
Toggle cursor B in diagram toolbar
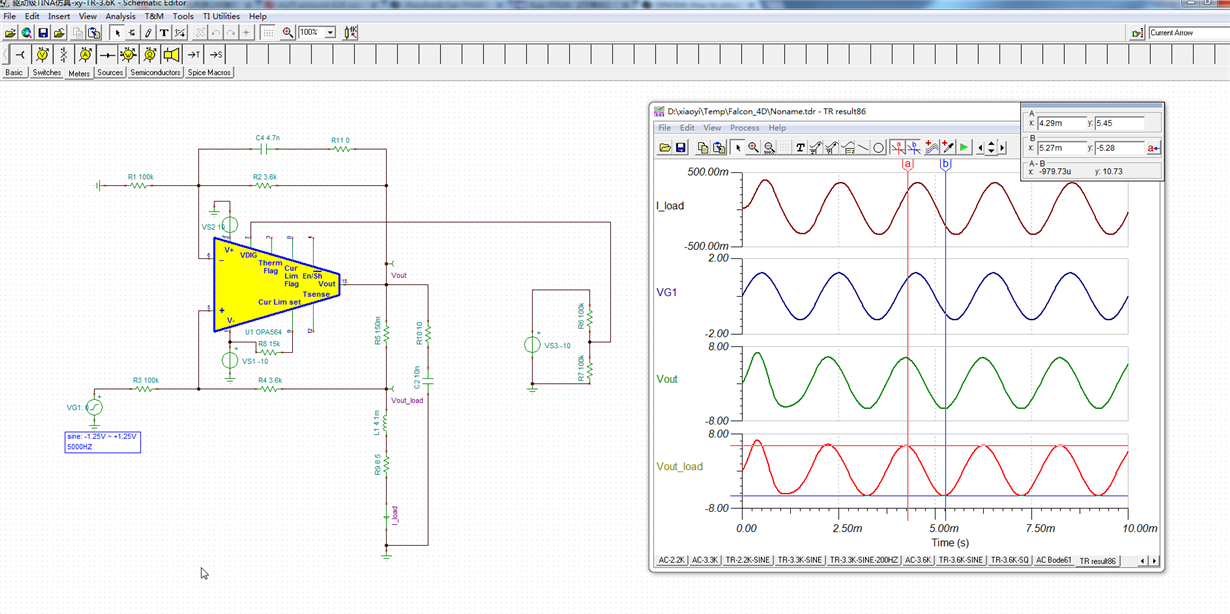(x=914, y=148)
